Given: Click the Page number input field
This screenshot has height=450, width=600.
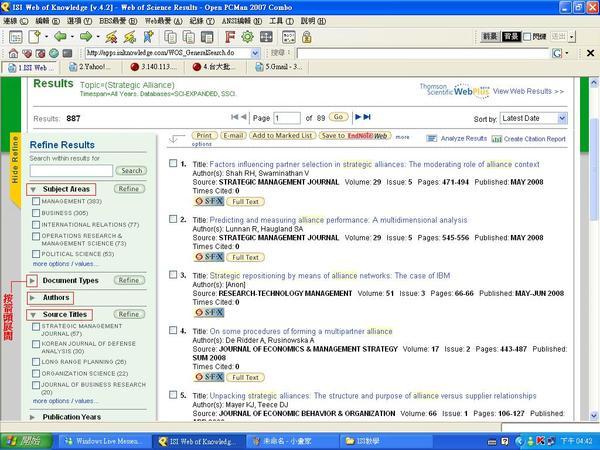Looking at the screenshot, I should pos(287,118).
